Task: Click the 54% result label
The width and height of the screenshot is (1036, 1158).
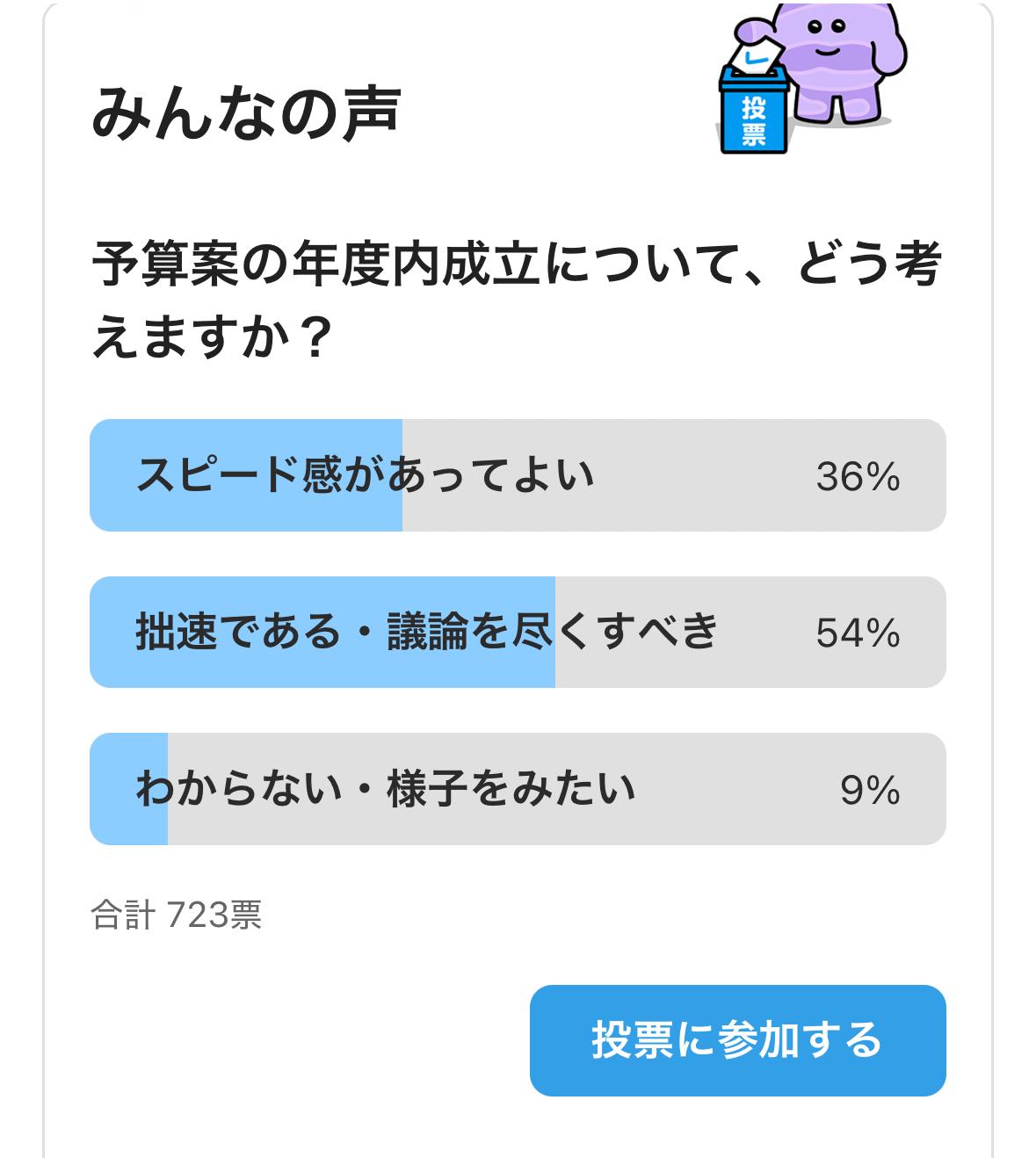Action: click(x=858, y=633)
